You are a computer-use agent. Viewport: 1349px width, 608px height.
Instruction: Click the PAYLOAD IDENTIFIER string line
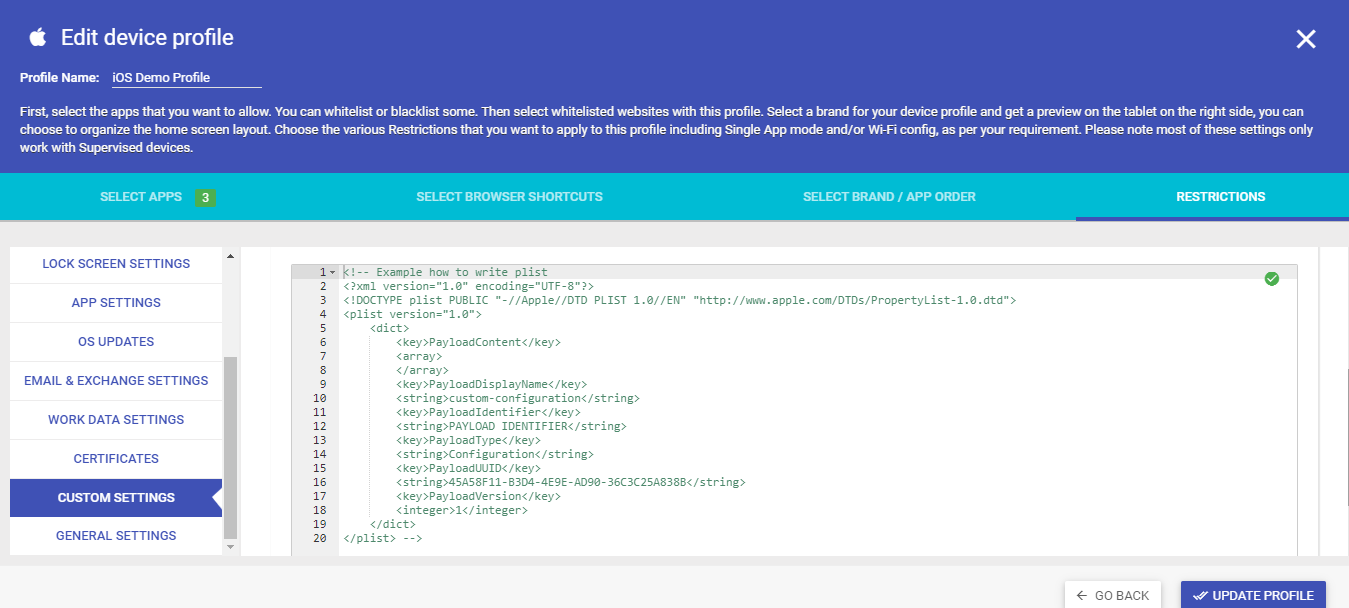coord(511,426)
